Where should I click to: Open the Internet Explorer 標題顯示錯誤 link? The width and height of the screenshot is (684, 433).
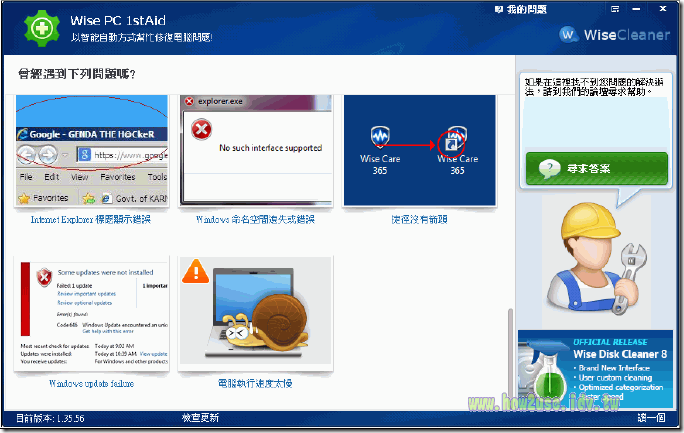coord(92,219)
